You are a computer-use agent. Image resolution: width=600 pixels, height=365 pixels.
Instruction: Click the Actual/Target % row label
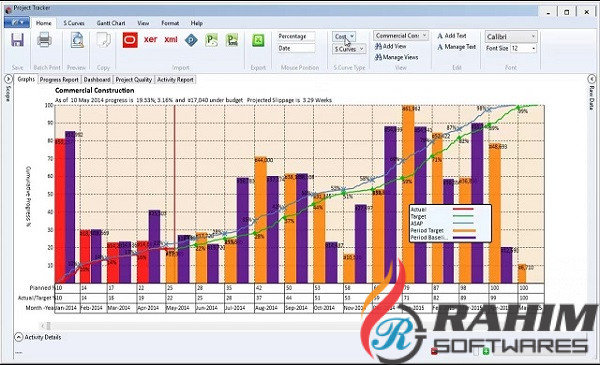tap(36, 298)
